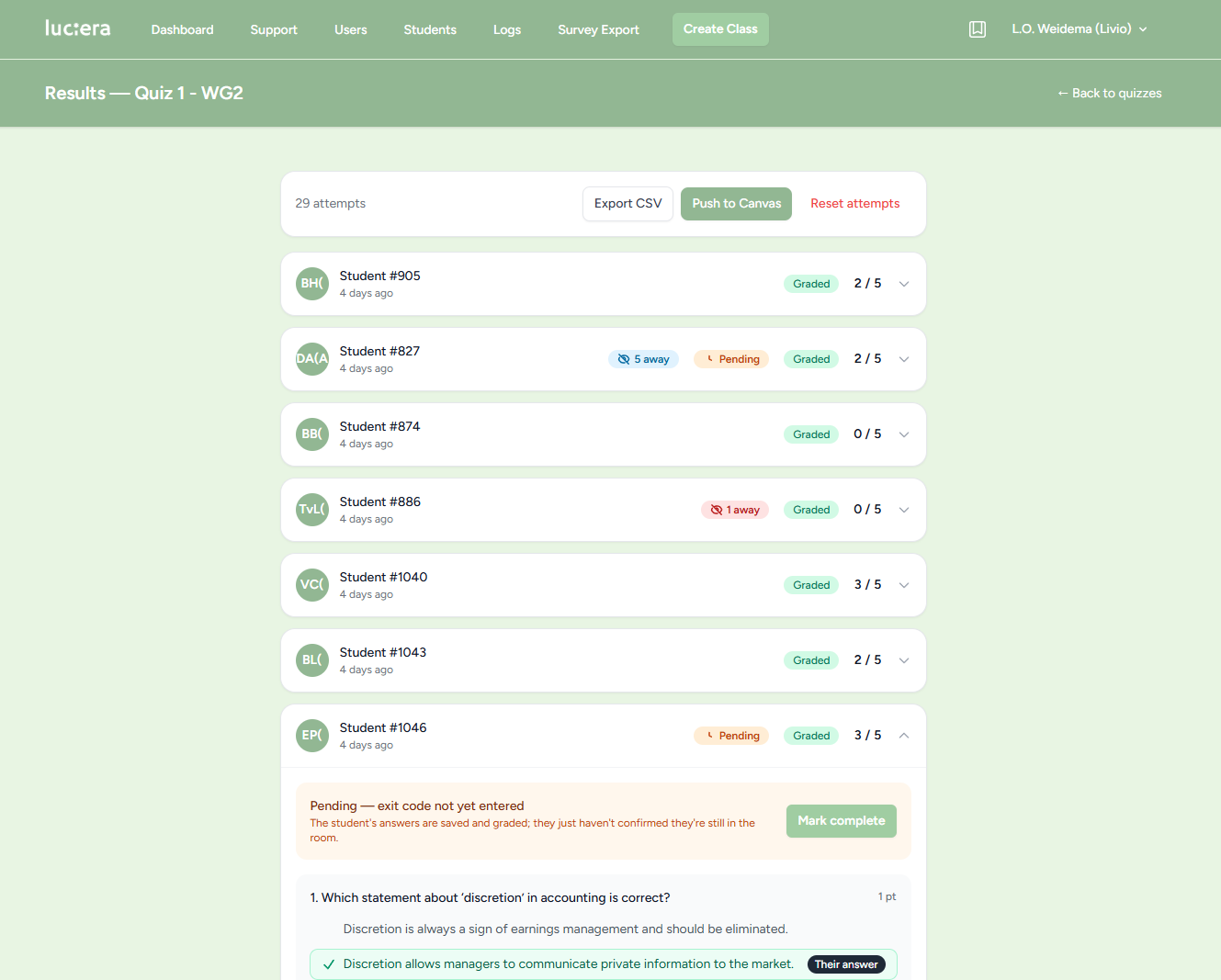Open the Support page
Screen dimensions: 1221x980
pos(274,29)
